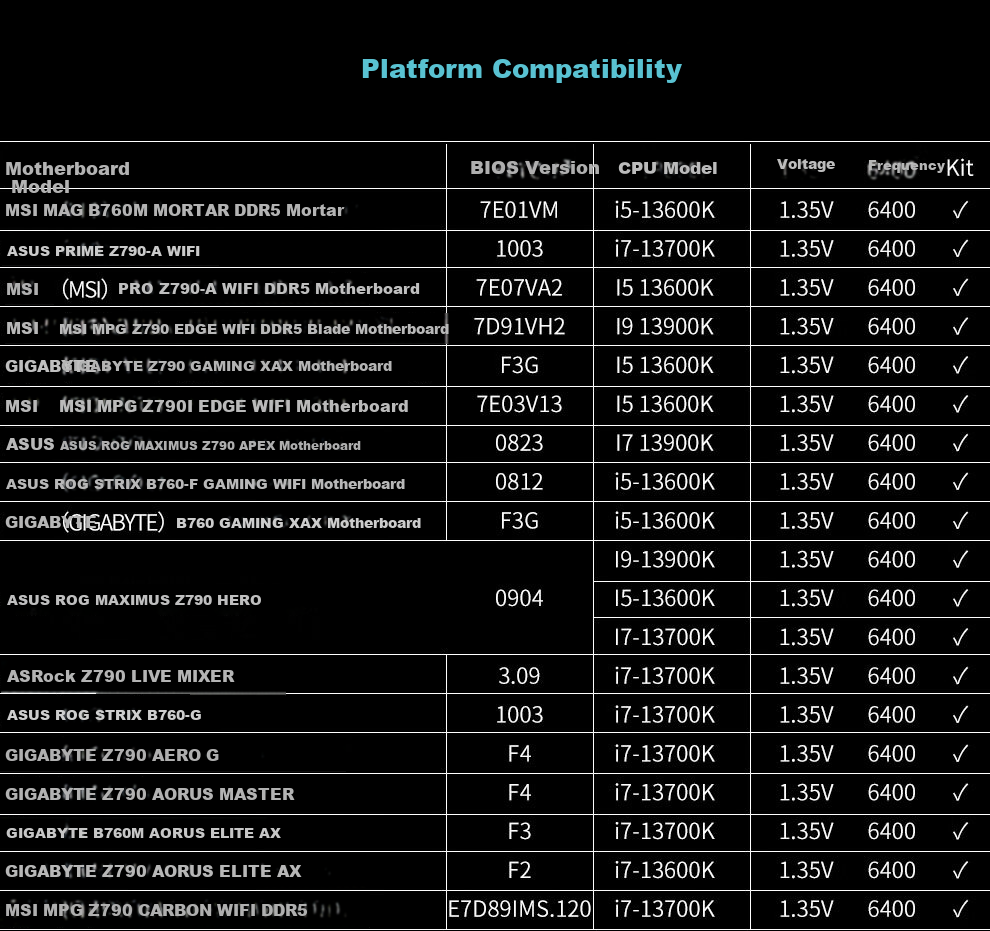Click the checkmark in ASUS PRIME Z790-A WIFI row
The image size is (990, 931).
pyautogui.click(x=960, y=249)
